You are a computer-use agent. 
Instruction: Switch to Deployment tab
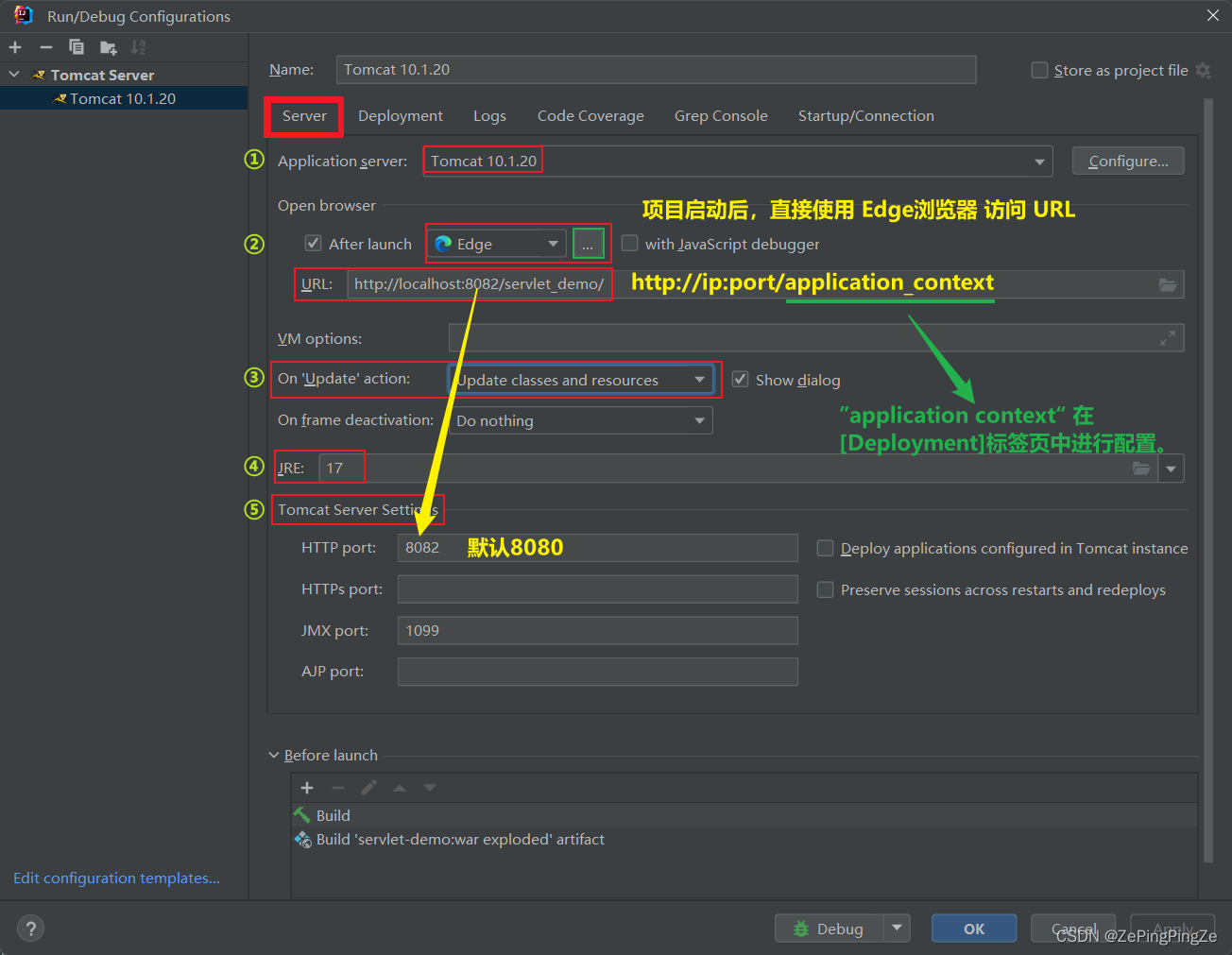(401, 115)
